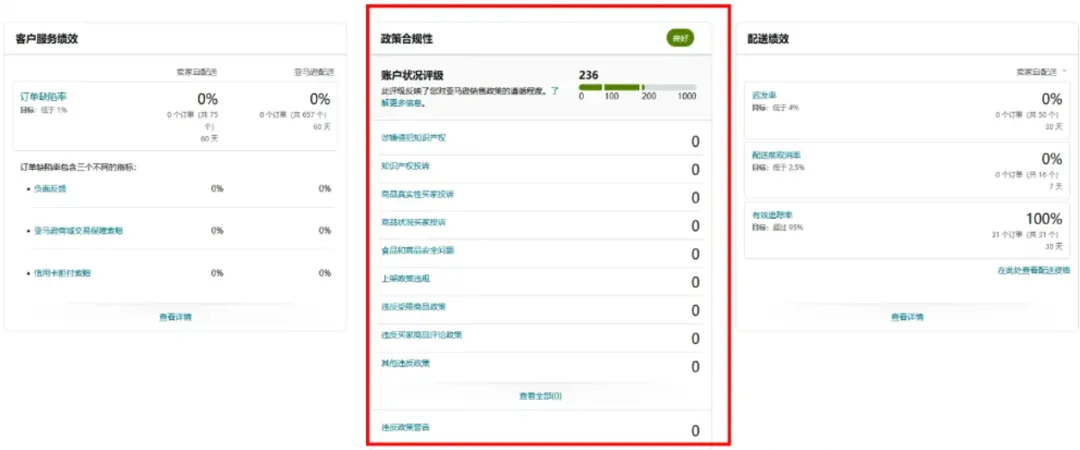
Task: Open the 涉嫌侵犯知识产权 link
Action: 413,138
